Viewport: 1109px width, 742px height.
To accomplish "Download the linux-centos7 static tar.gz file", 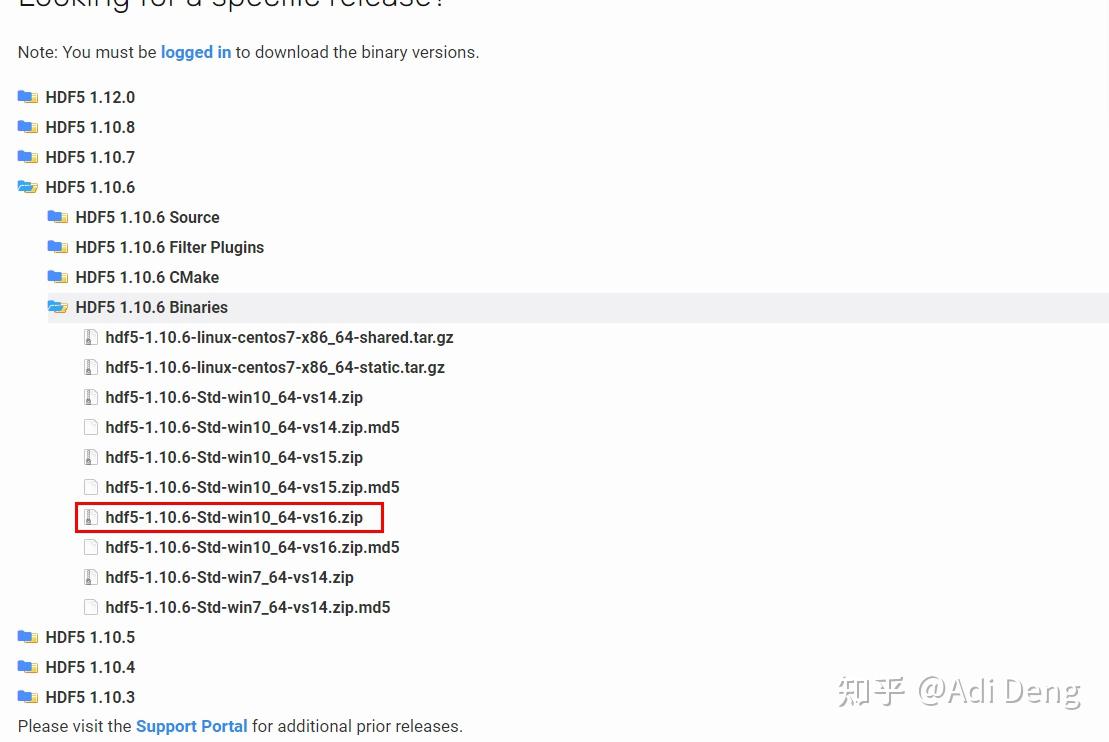I will tap(275, 367).
